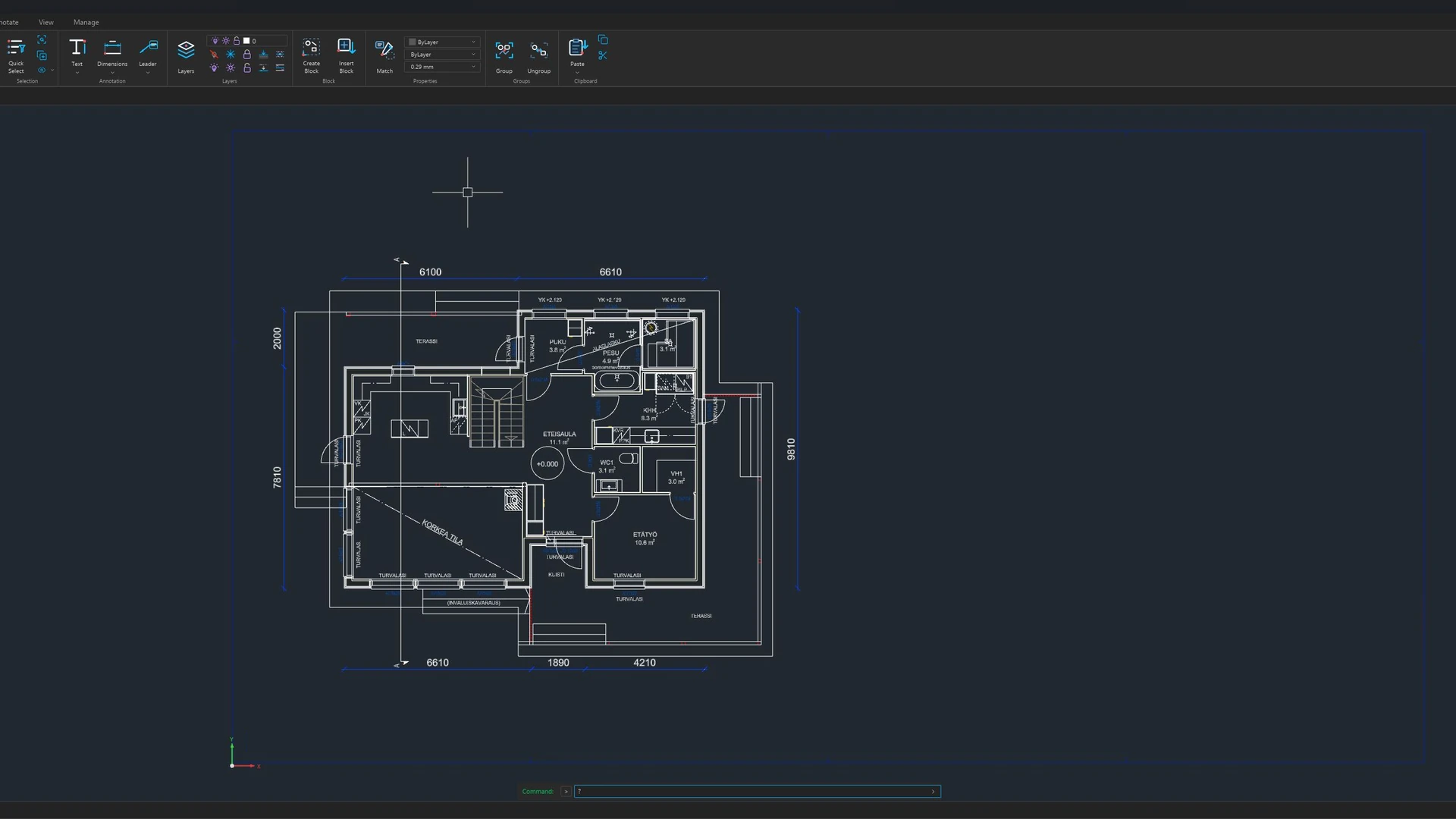
Task: Click the Cut scissors icon
Action: tap(603, 55)
